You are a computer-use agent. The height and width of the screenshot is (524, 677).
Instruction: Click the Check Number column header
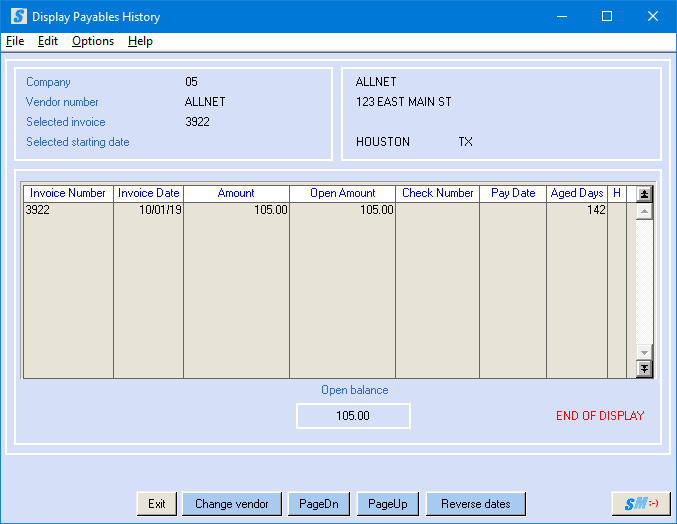point(437,193)
